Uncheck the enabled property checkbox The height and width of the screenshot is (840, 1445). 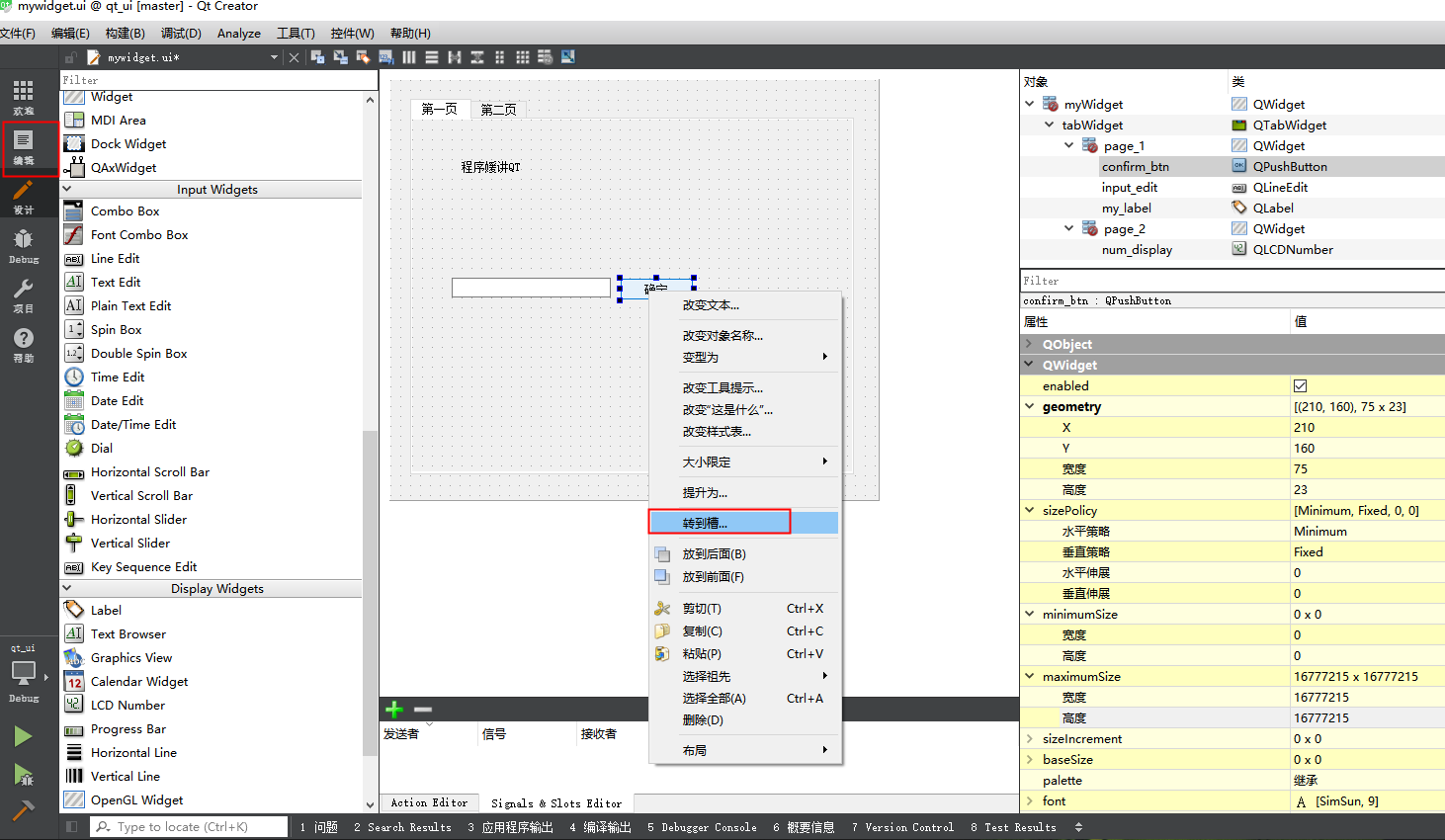tap(1301, 386)
